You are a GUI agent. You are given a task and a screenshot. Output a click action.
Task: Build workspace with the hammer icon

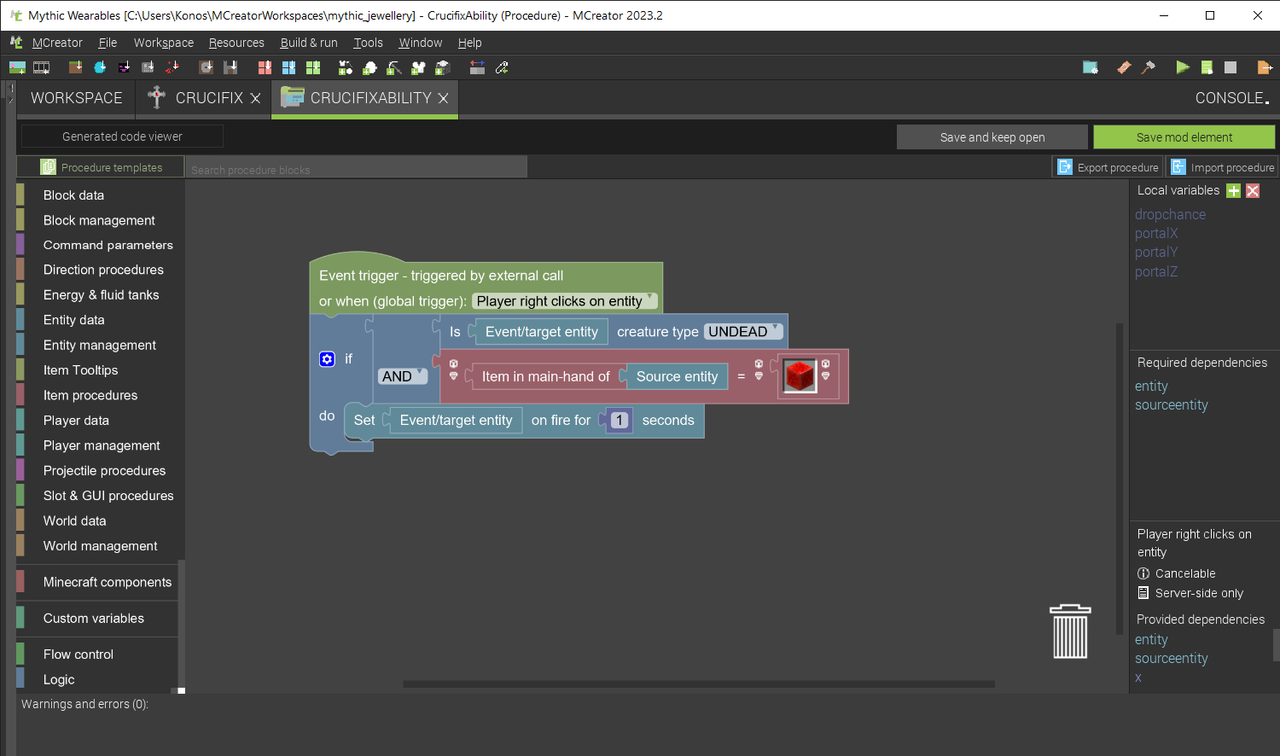pyautogui.click(x=1148, y=67)
